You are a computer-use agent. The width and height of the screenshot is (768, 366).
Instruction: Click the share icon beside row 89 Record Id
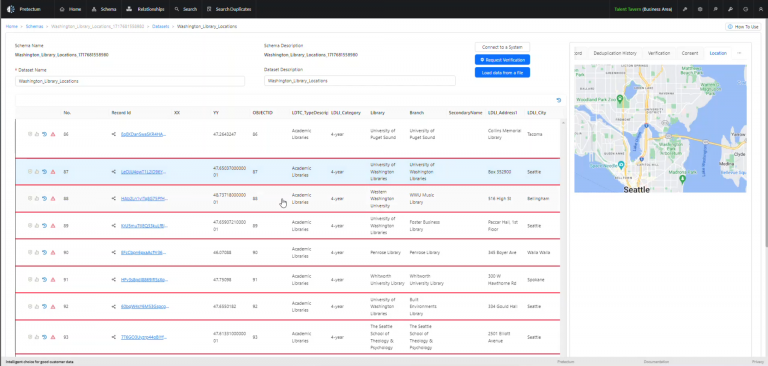pyautogui.click(x=114, y=226)
